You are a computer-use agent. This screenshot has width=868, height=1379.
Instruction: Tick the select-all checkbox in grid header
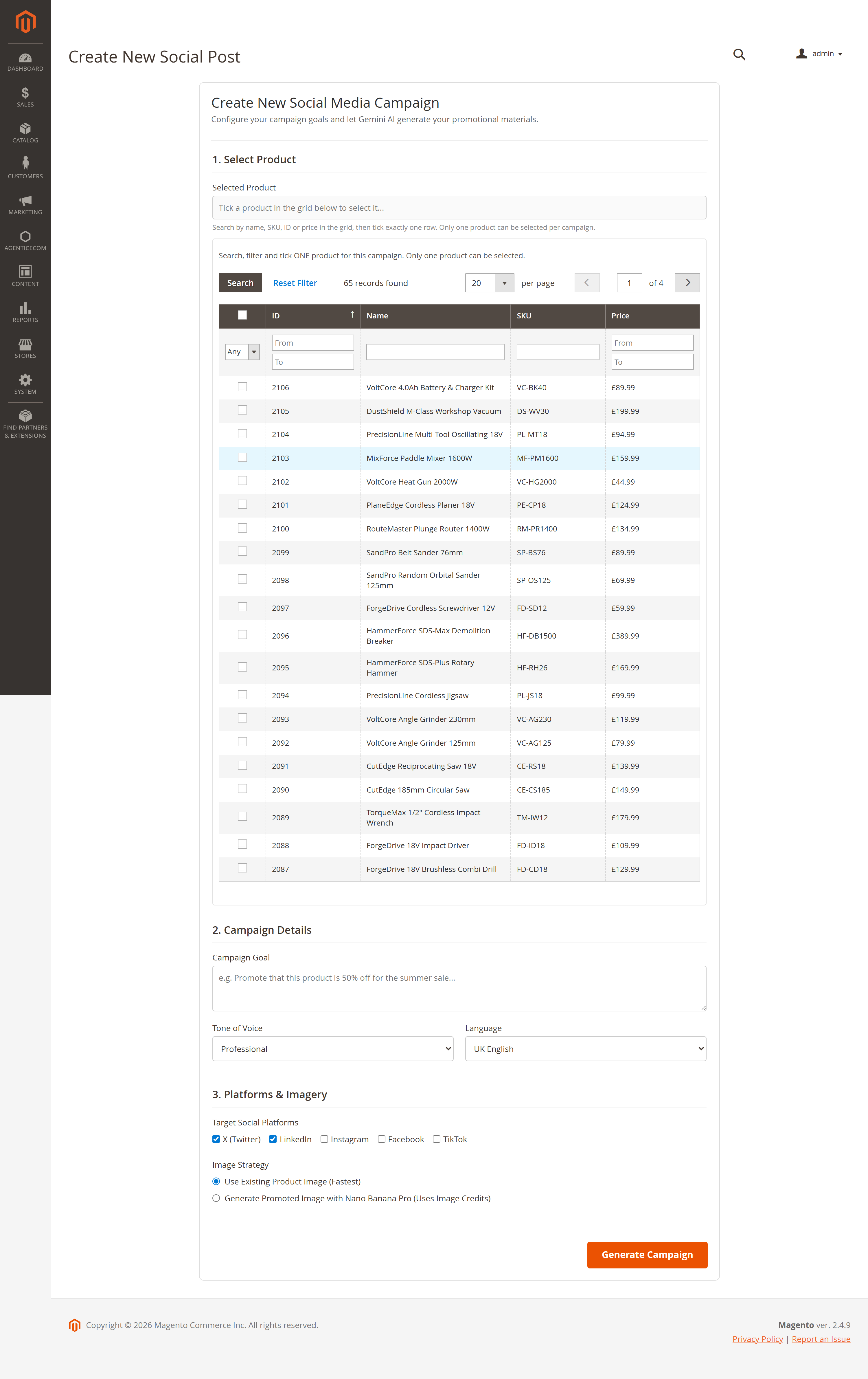tap(242, 315)
